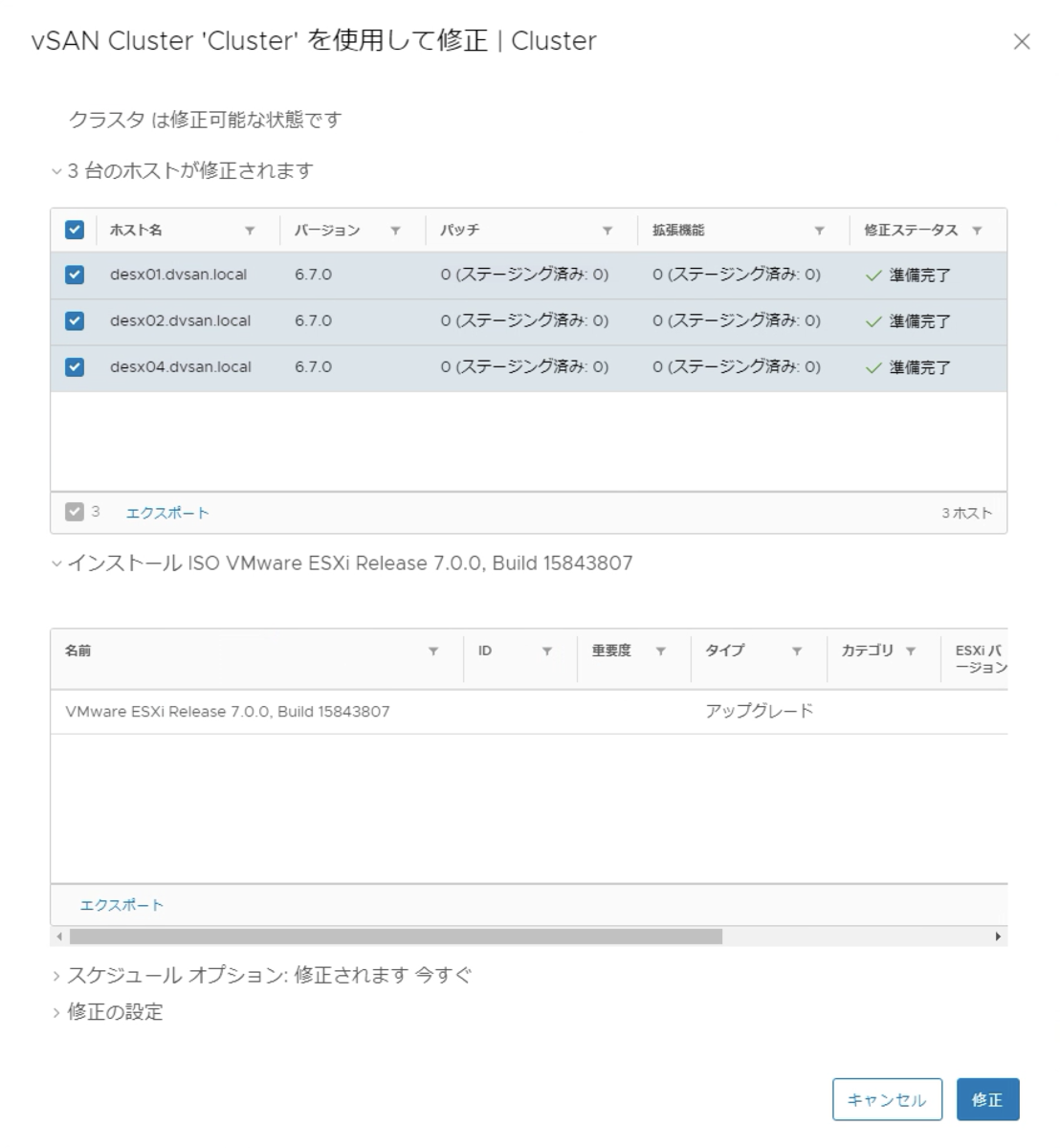Click patch count cell of desx02 row

[524, 320]
